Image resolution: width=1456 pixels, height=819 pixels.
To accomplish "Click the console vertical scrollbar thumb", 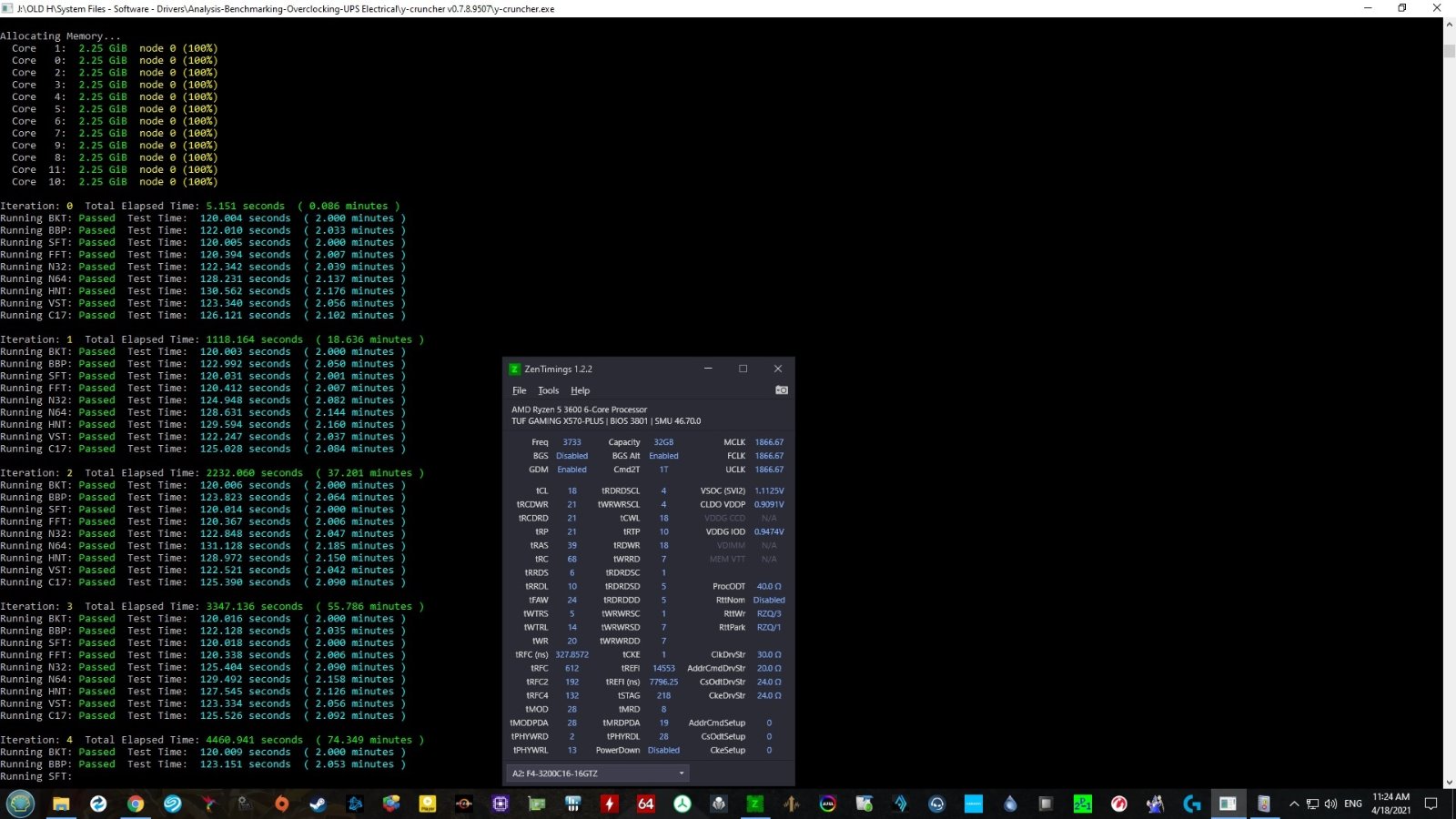I will tap(1449, 52).
